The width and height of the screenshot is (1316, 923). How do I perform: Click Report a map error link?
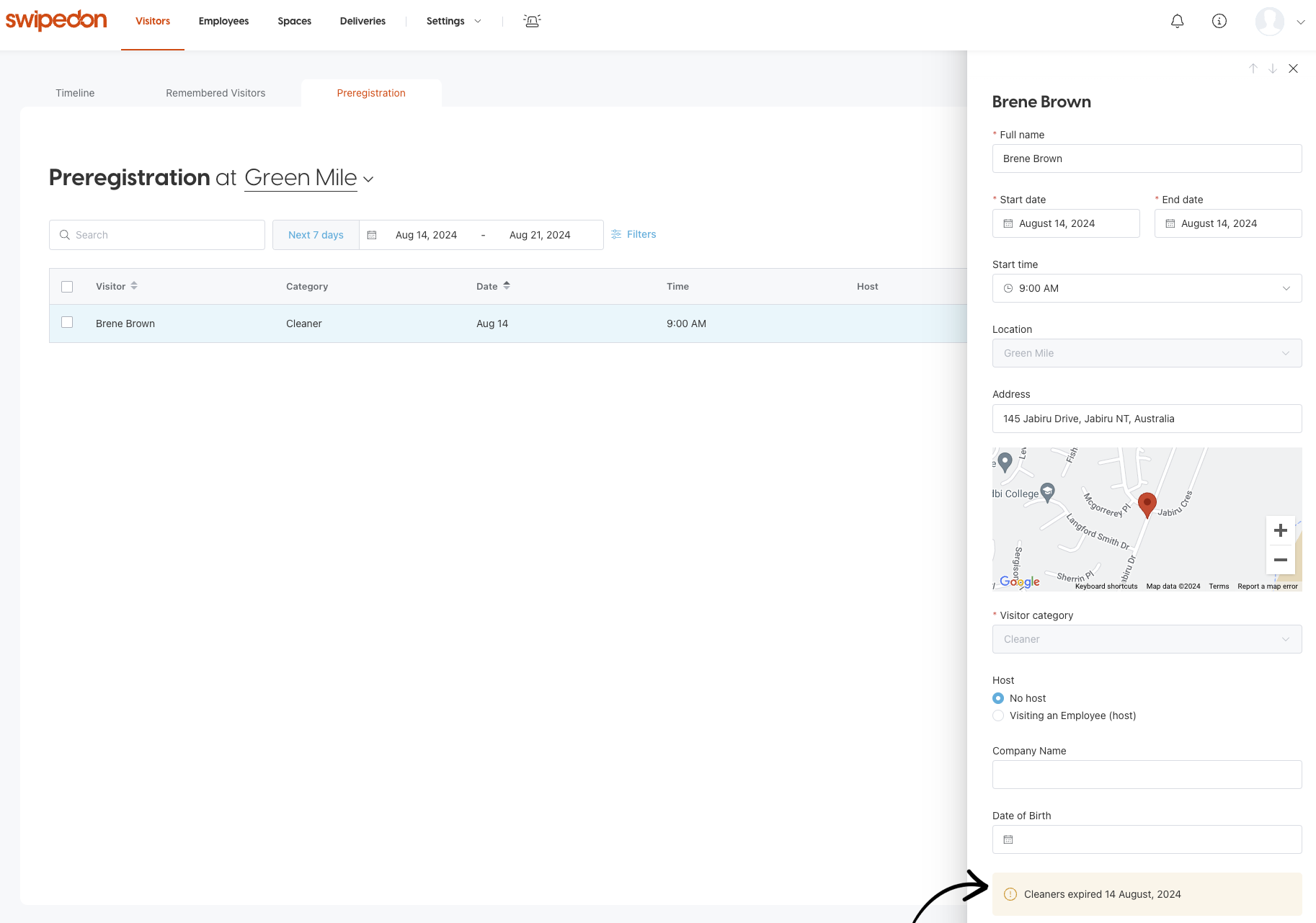point(1267,586)
